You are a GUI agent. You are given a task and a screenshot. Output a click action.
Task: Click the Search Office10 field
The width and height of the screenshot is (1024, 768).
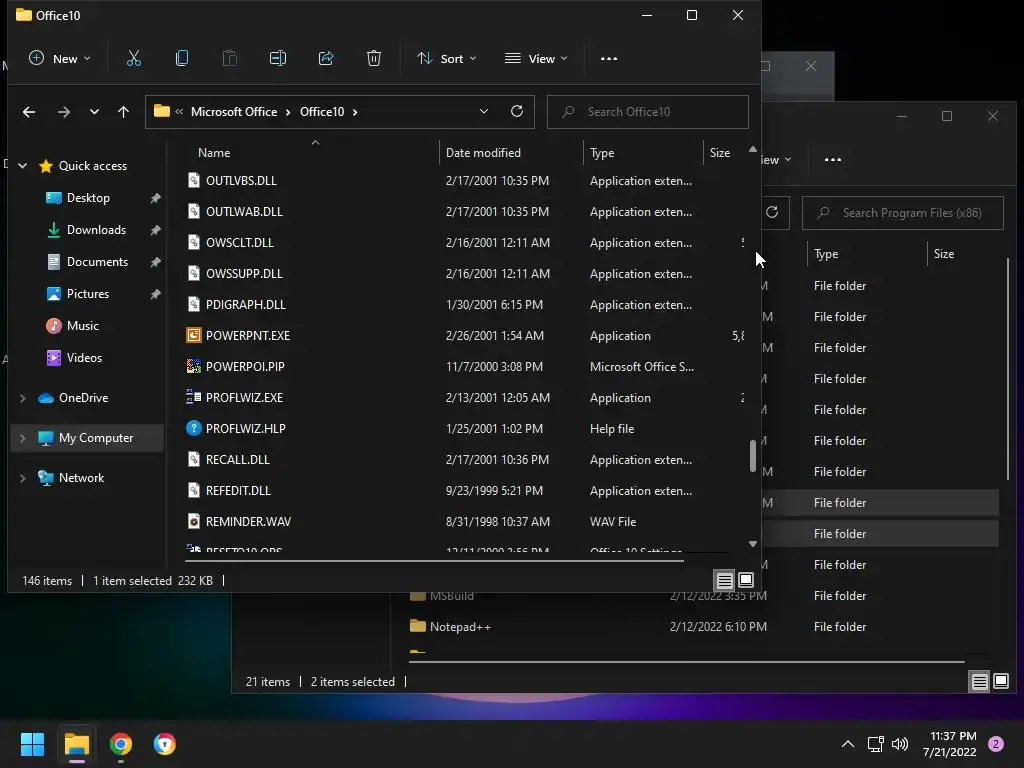click(x=647, y=112)
